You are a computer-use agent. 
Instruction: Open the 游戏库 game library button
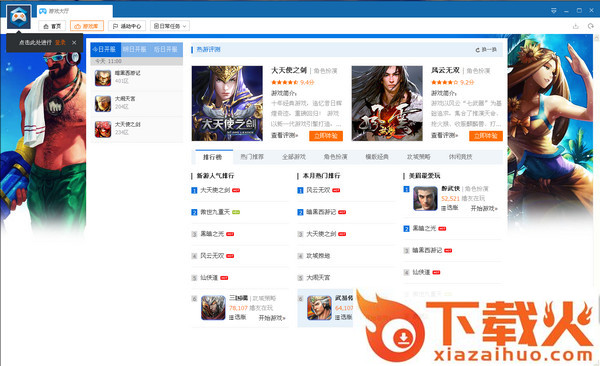pos(87,26)
